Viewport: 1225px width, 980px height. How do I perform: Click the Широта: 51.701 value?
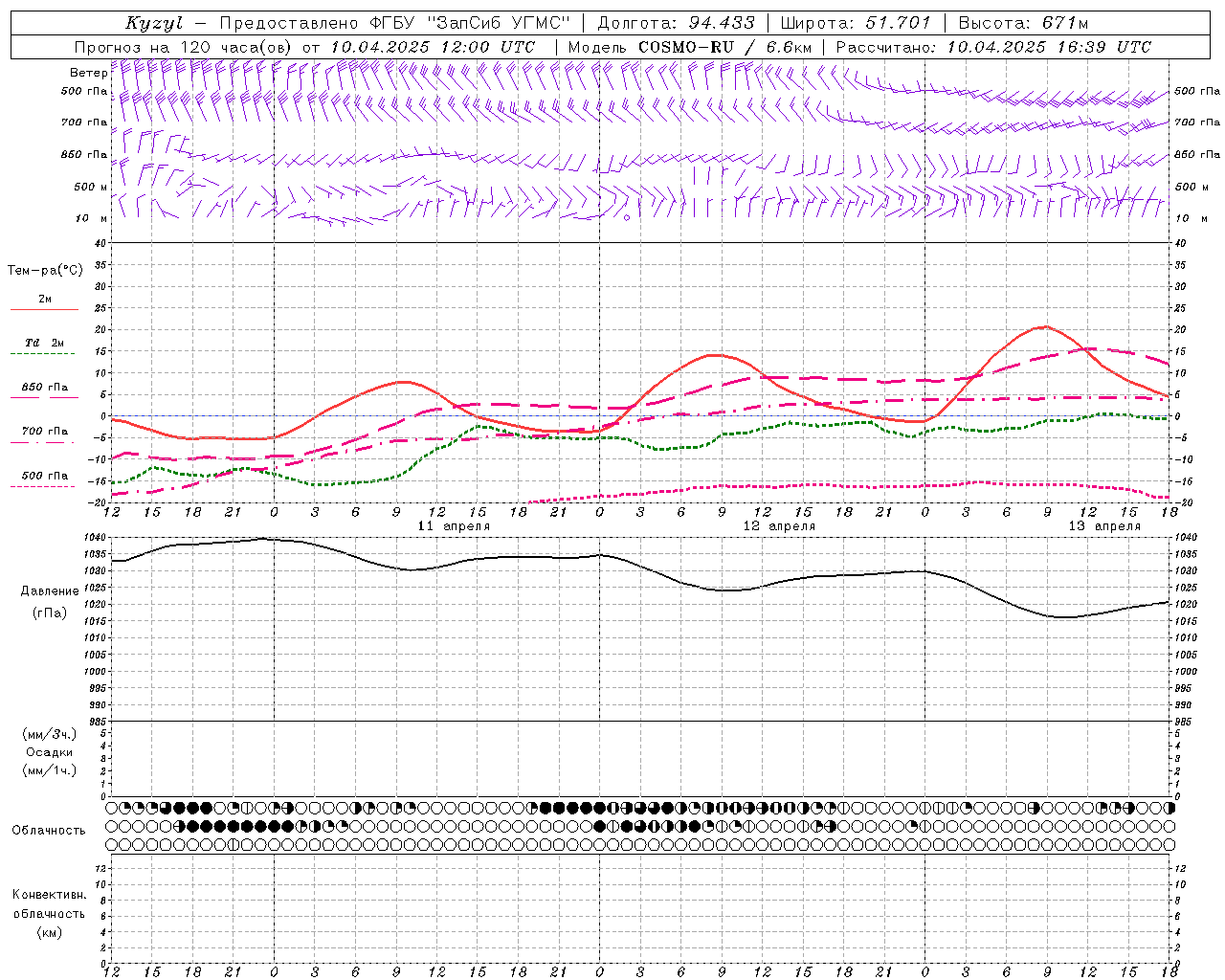[x=856, y=23]
